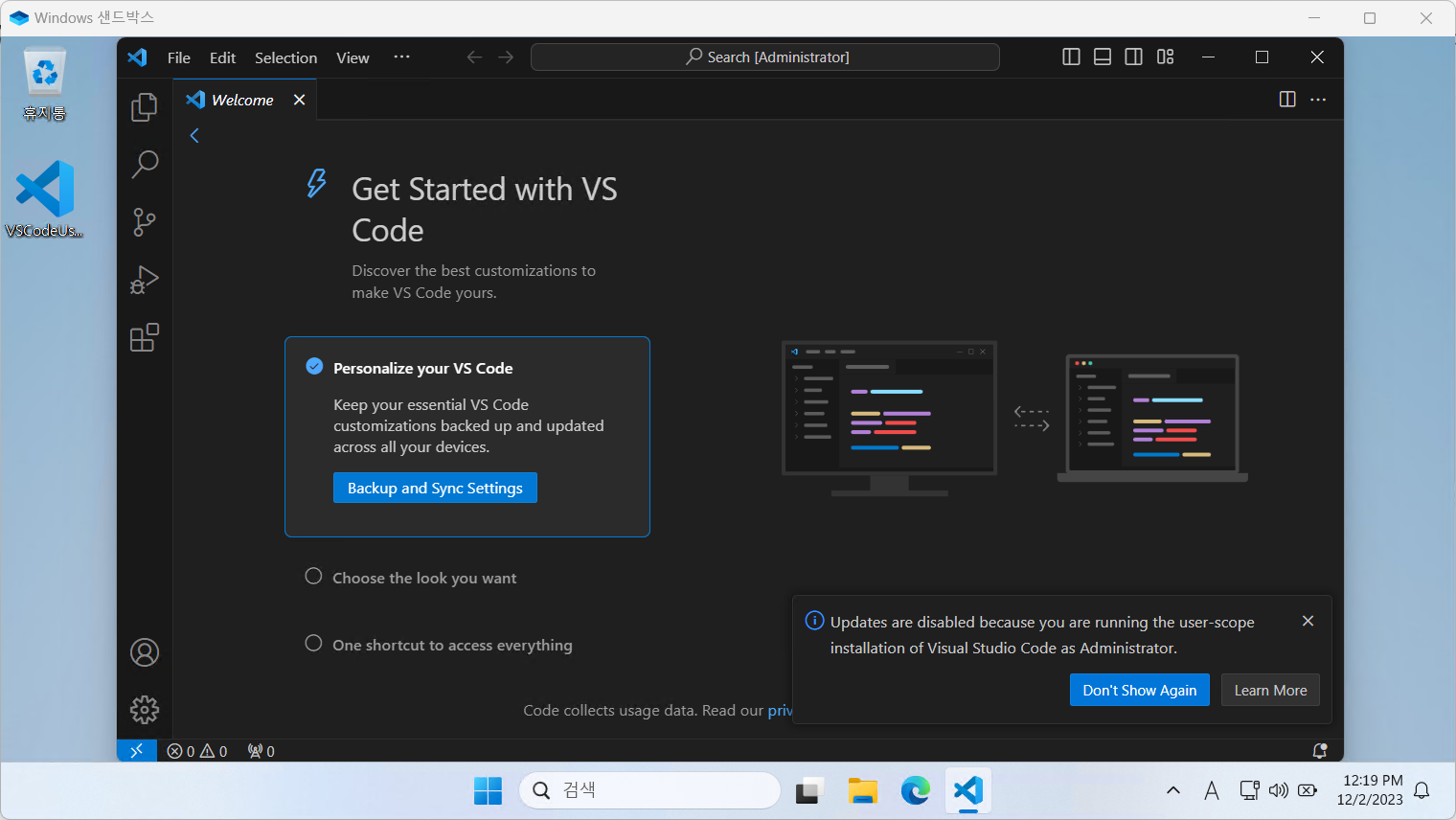The height and width of the screenshot is (820, 1456).
Task: Click the input language indicator A
Action: pyautogui.click(x=1212, y=790)
